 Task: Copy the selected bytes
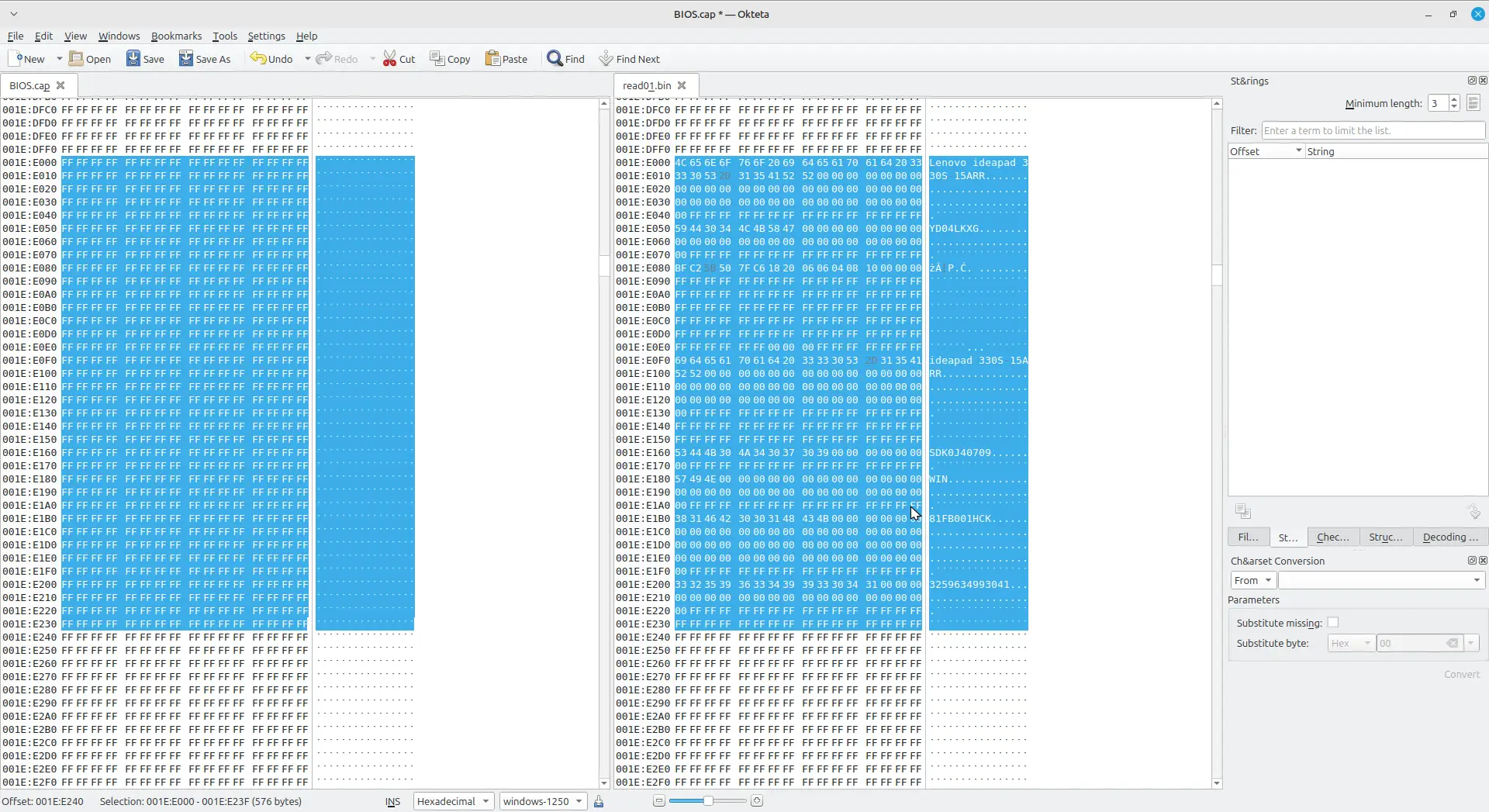pyautogui.click(x=451, y=59)
